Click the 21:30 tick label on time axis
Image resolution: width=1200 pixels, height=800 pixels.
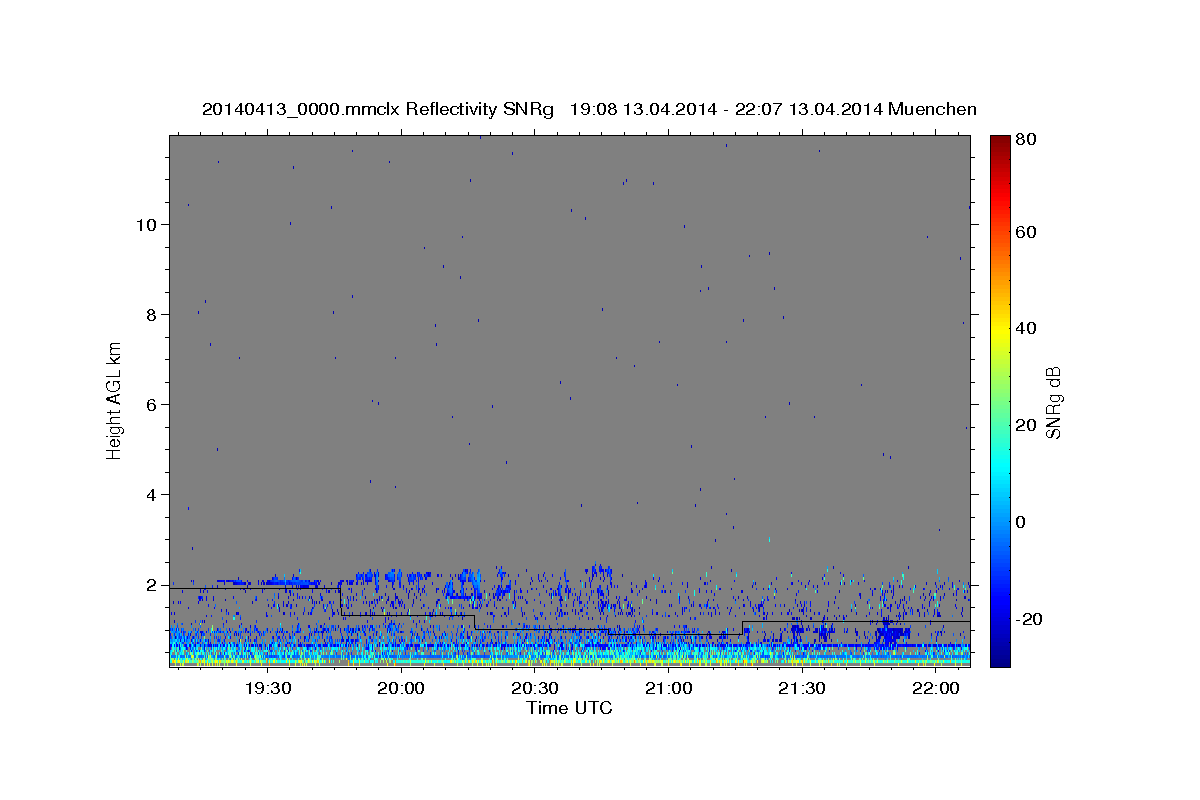pyautogui.click(x=802, y=688)
